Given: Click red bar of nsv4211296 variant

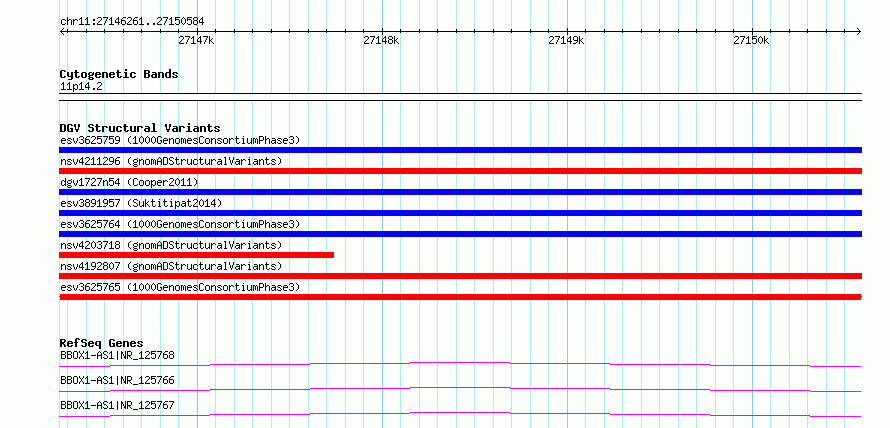Looking at the screenshot, I should 460,171.
